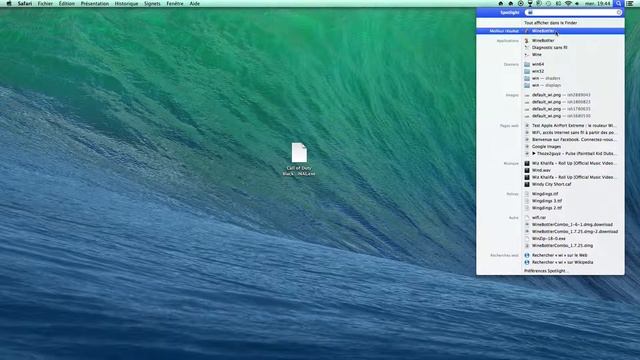Open the Présentation menu

coord(95,3)
